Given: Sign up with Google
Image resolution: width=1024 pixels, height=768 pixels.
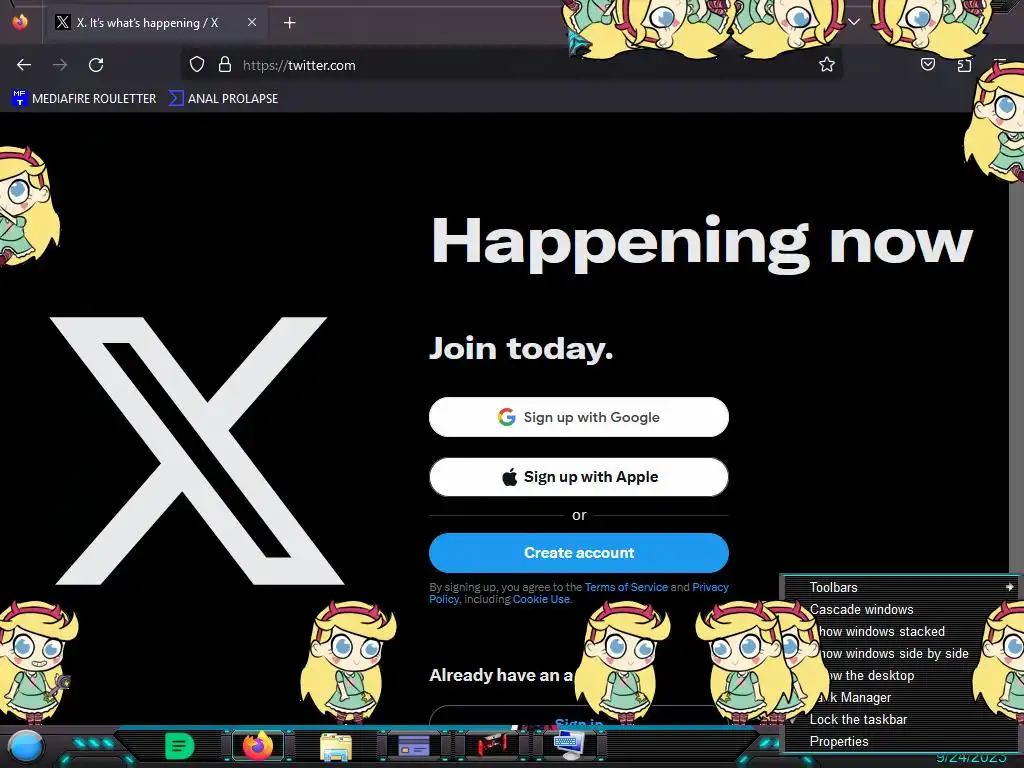Looking at the screenshot, I should [x=579, y=417].
